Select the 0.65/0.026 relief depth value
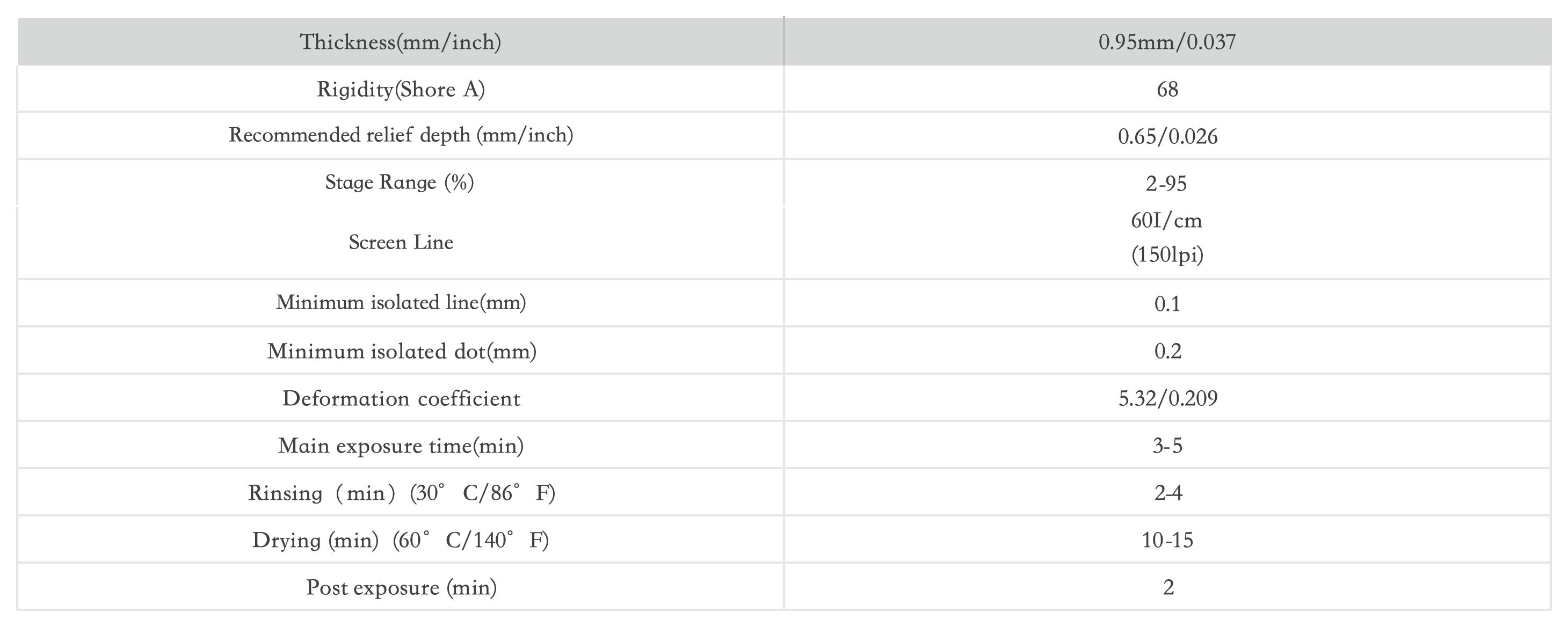The height and width of the screenshot is (627, 1568). coord(1167,136)
